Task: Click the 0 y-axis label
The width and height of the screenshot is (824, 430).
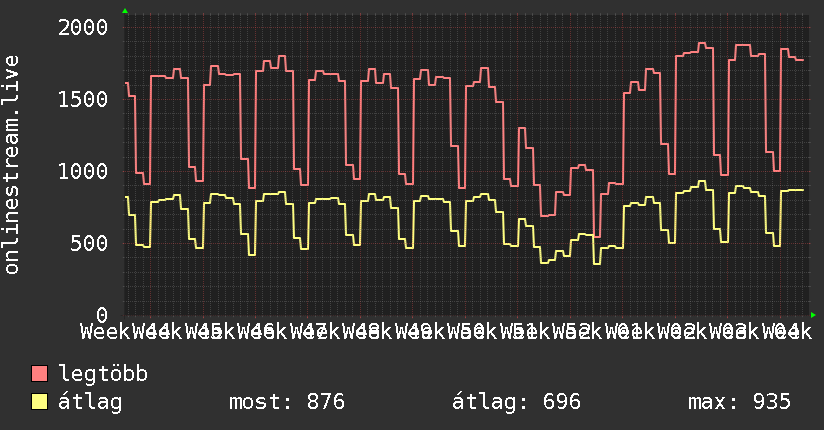Action: tap(102, 315)
